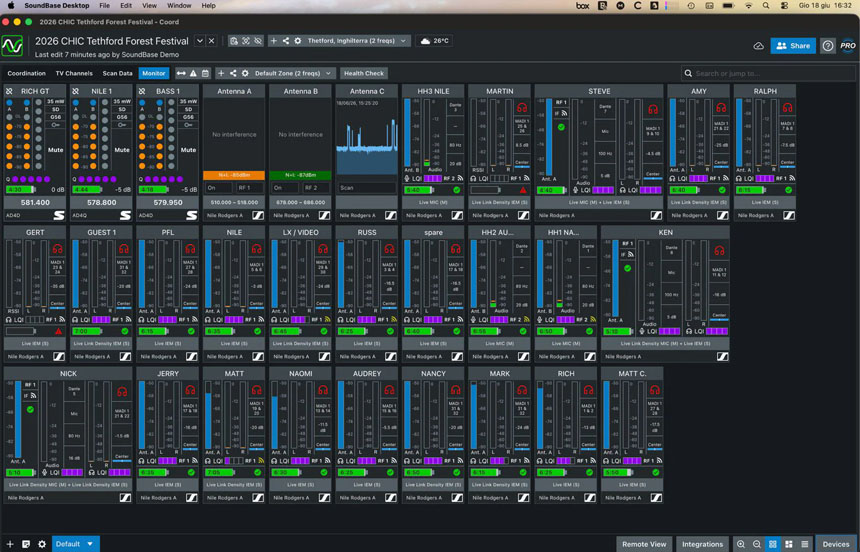Viewport: 860px width, 552px height.
Task: Click the scan-frame icon in project toolbar
Action: point(246,41)
